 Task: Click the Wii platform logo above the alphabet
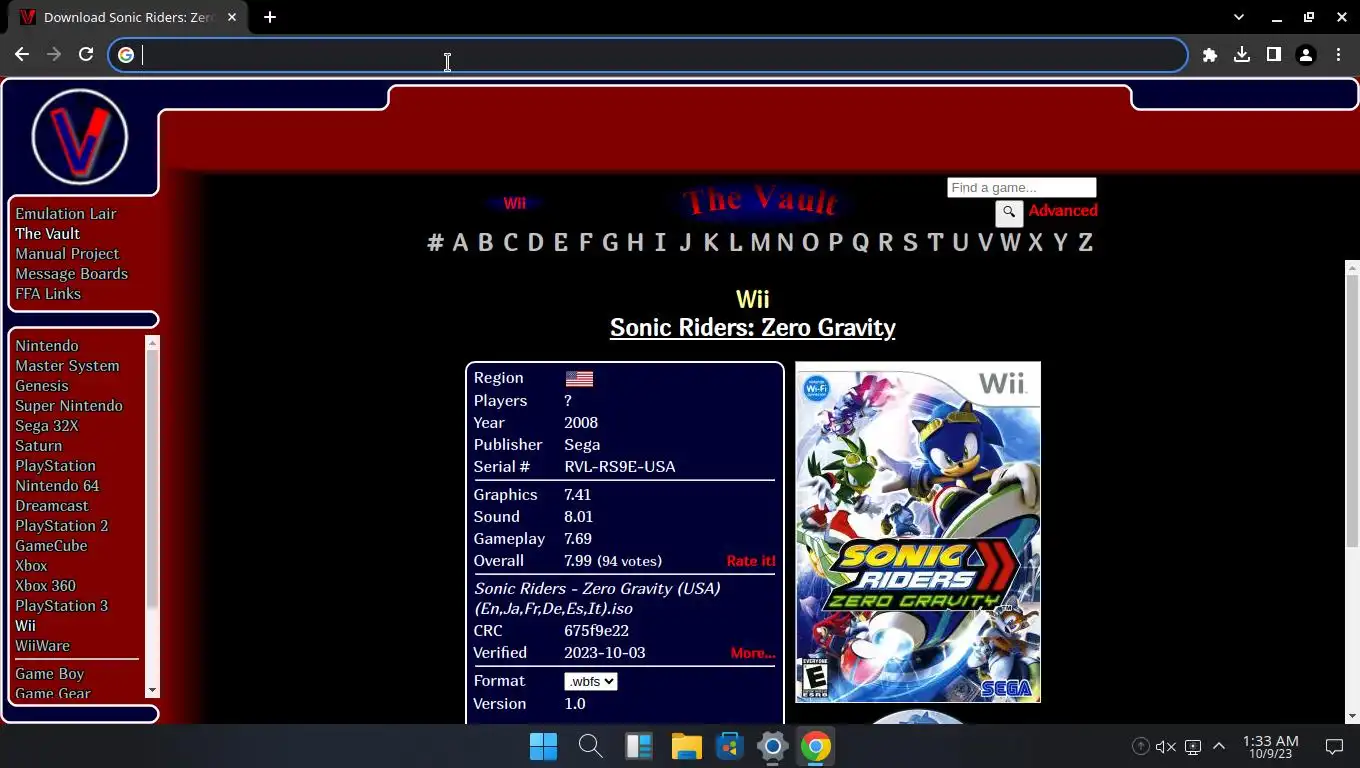pyautogui.click(x=514, y=203)
